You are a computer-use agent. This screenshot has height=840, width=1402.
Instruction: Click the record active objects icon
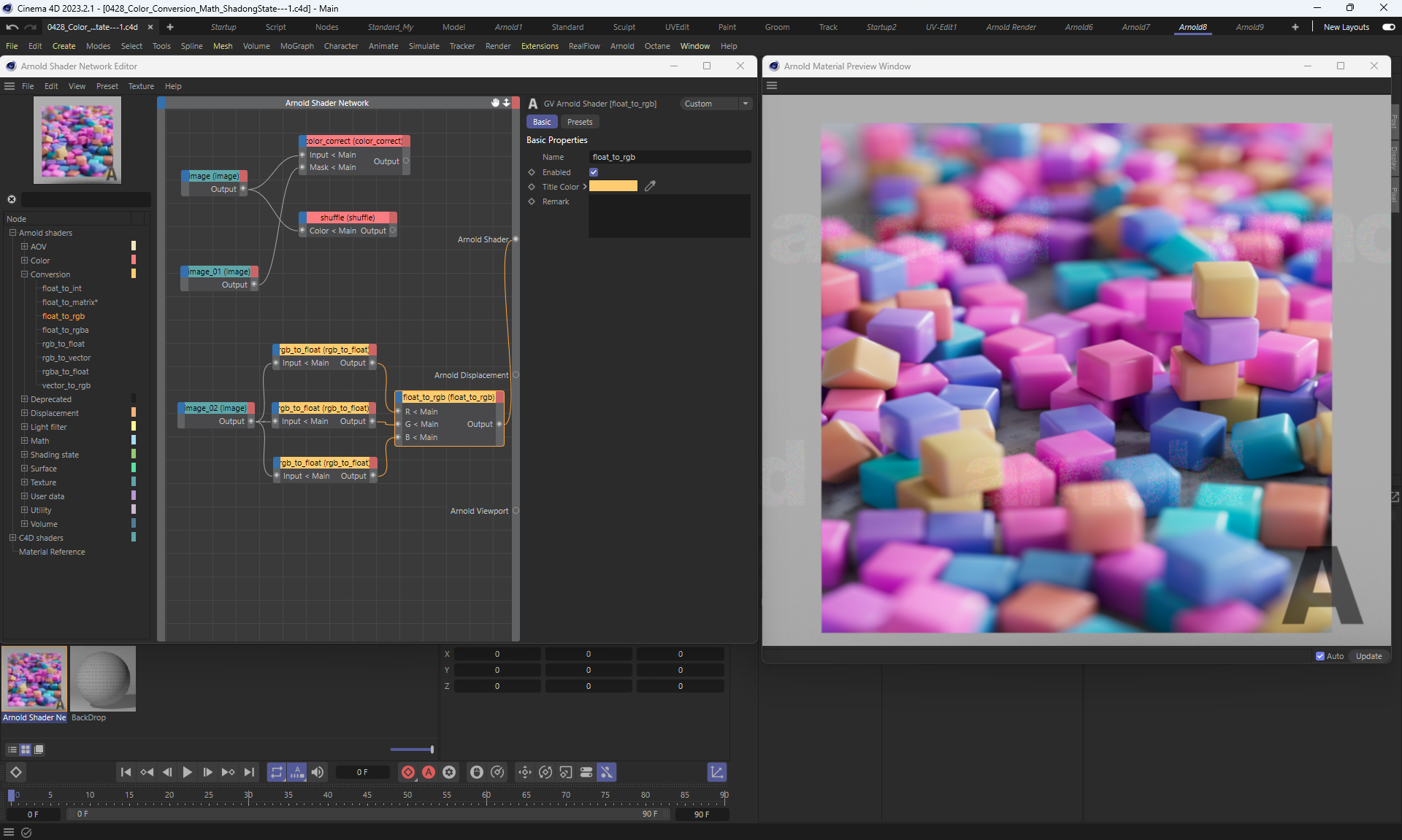(x=408, y=772)
